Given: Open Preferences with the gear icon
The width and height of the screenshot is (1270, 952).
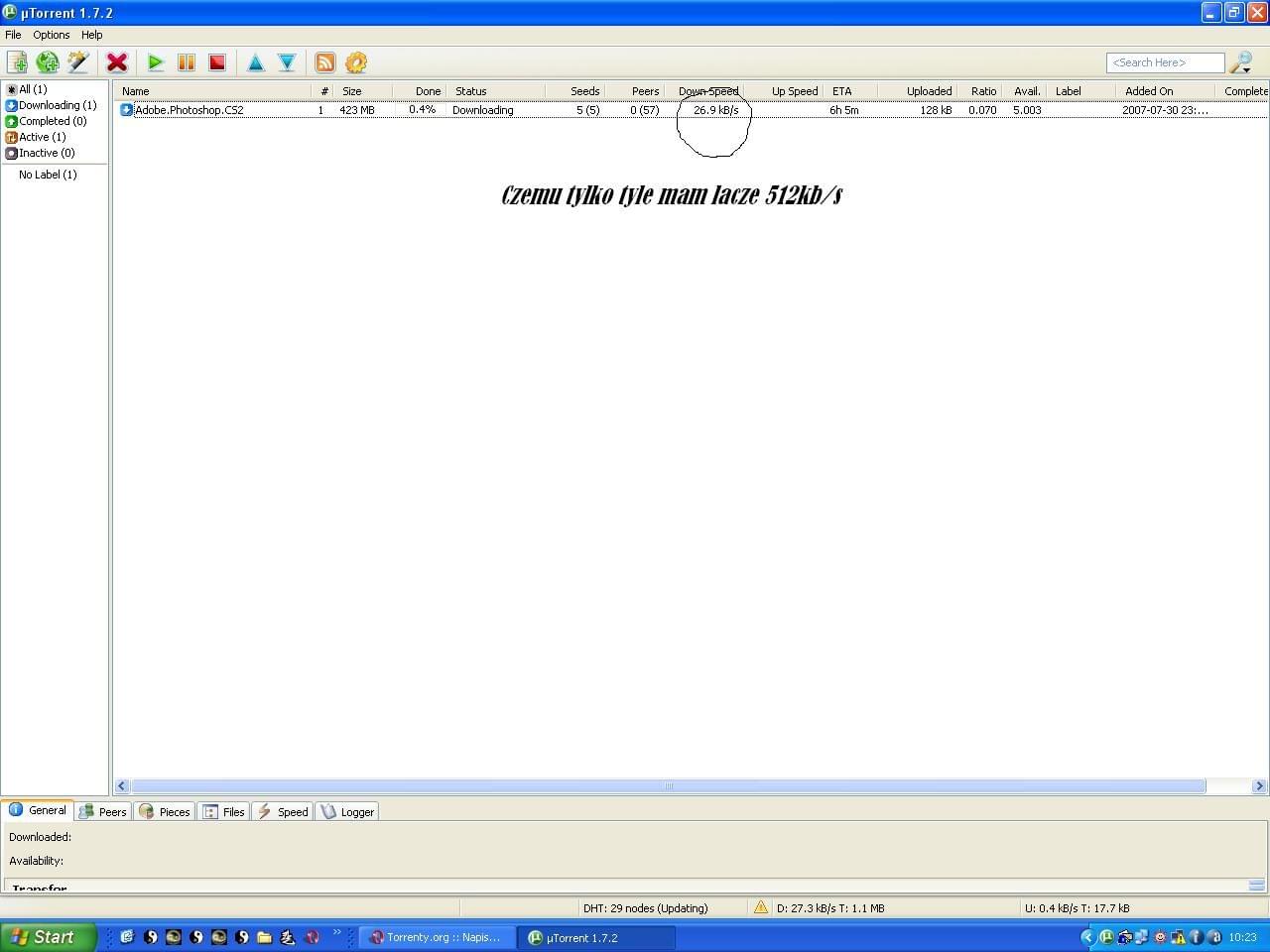Looking at the screenshot, I should (x=356, y=62).
